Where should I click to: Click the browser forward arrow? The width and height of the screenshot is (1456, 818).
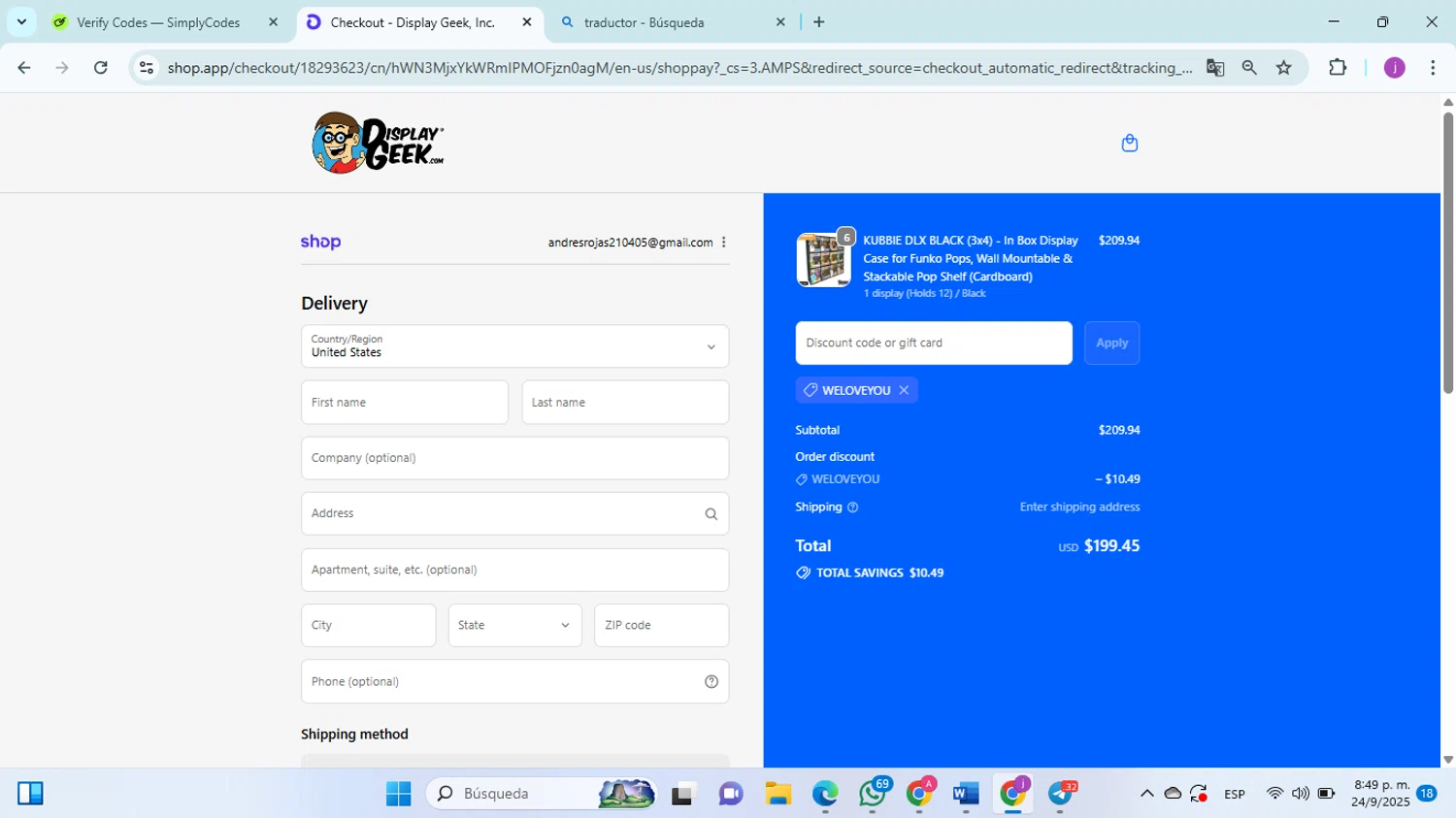click(62, 68)
